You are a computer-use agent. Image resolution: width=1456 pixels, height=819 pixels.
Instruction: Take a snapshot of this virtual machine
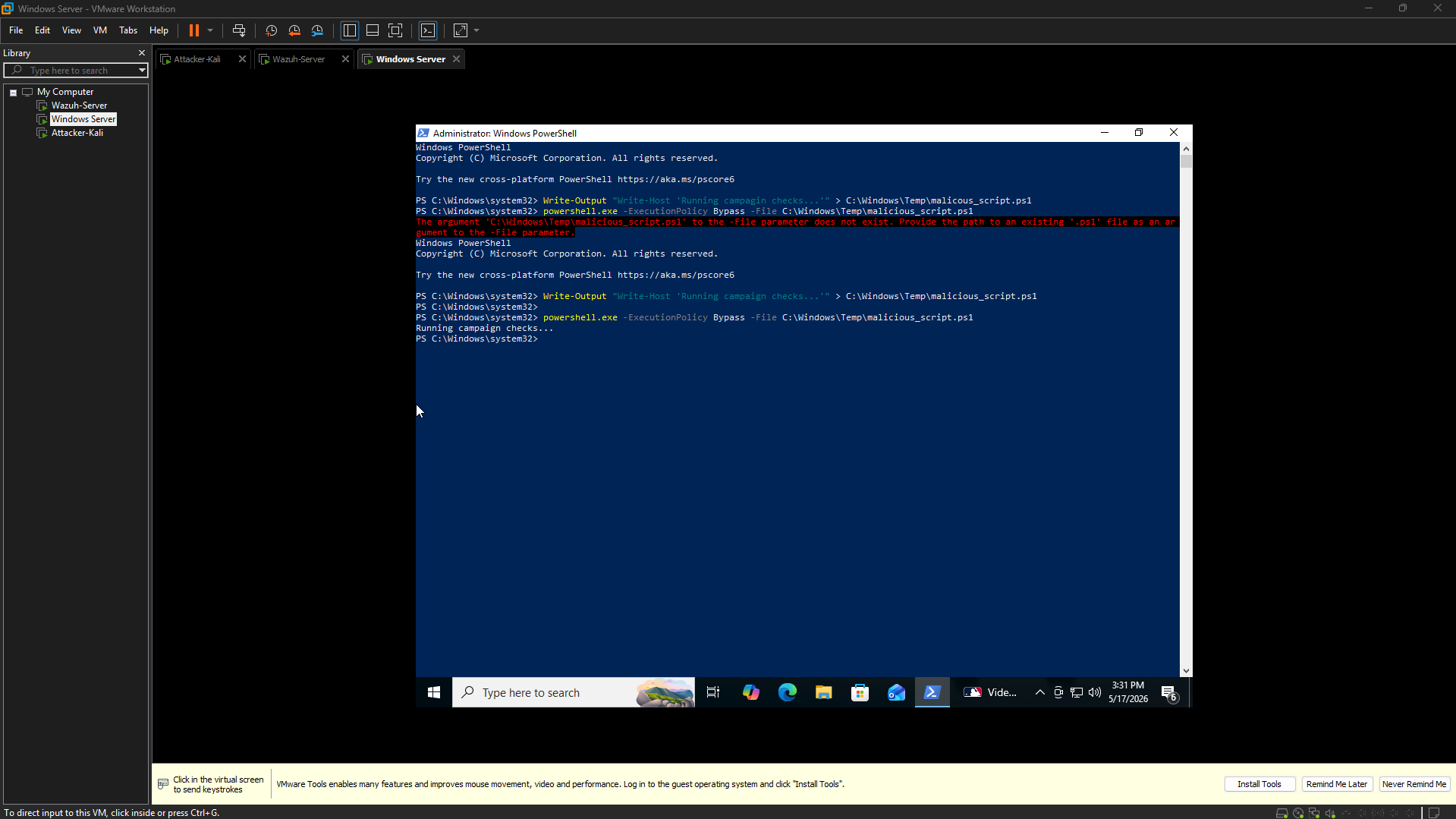click(272, 30)
